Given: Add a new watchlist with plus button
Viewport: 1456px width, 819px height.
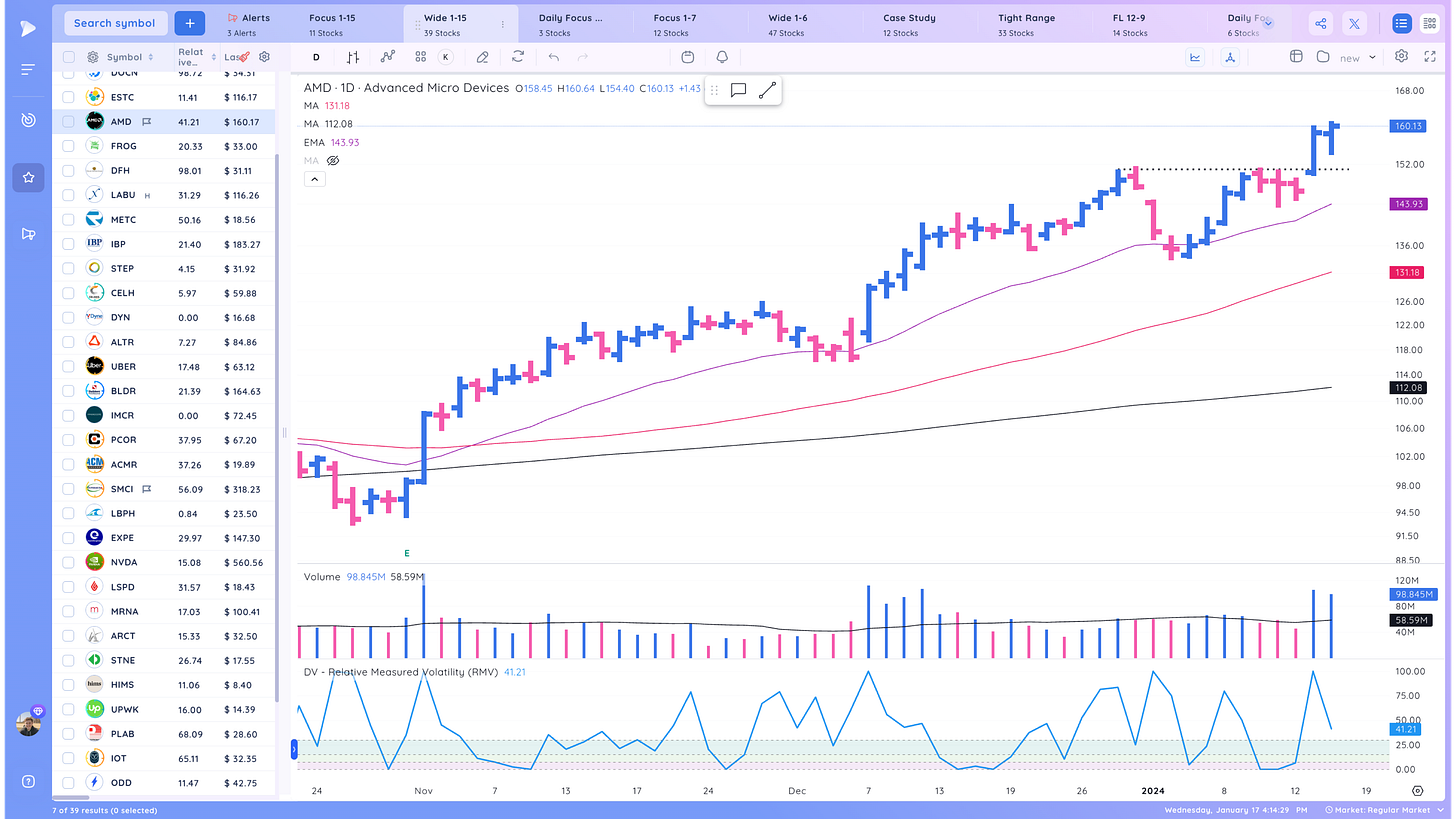Looking at the screenshot, I should click(x=190, y=23).
